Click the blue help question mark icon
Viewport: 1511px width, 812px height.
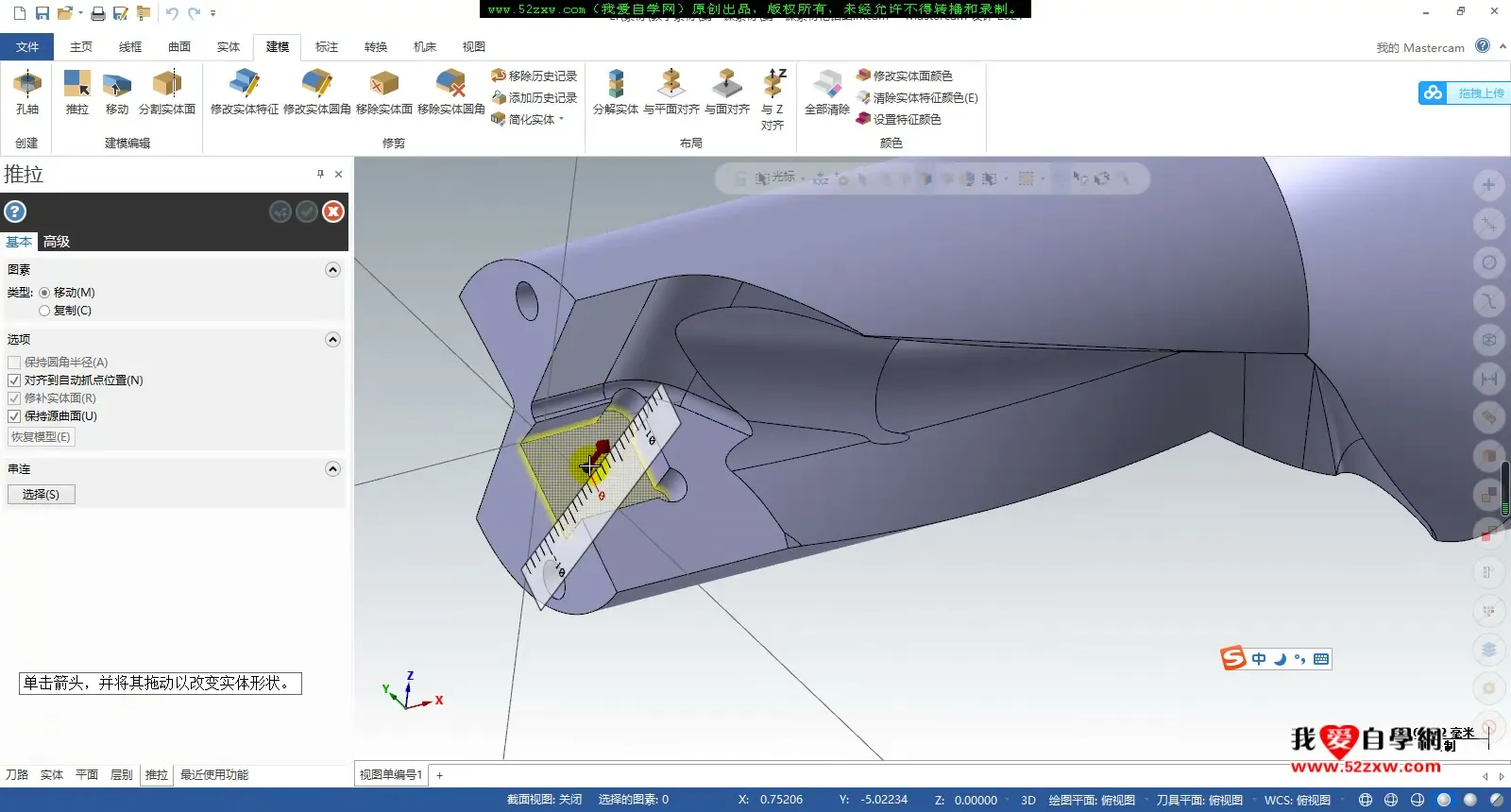15,211
